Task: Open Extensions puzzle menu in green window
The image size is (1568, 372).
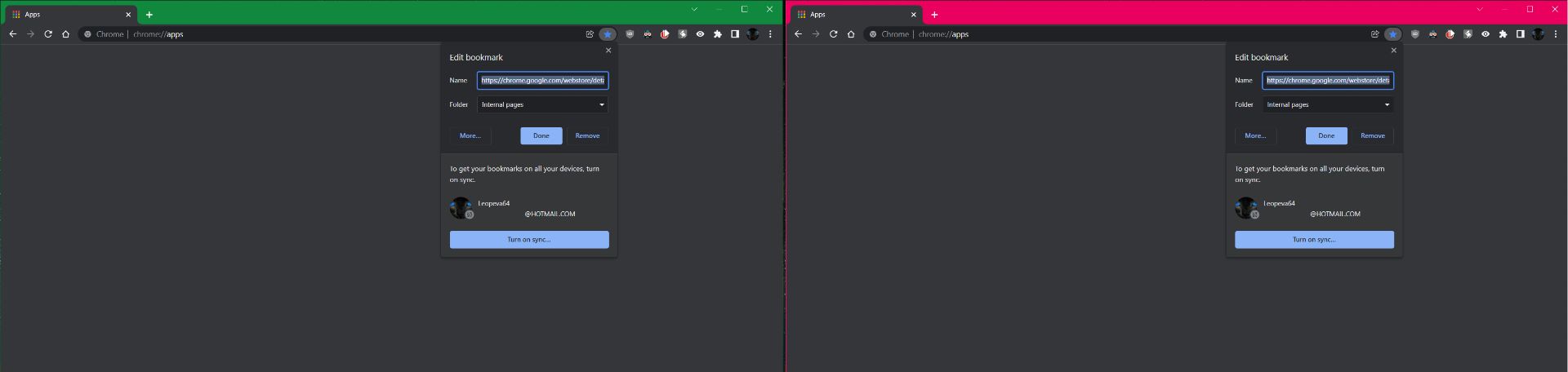Action: [x=717, y=34]
